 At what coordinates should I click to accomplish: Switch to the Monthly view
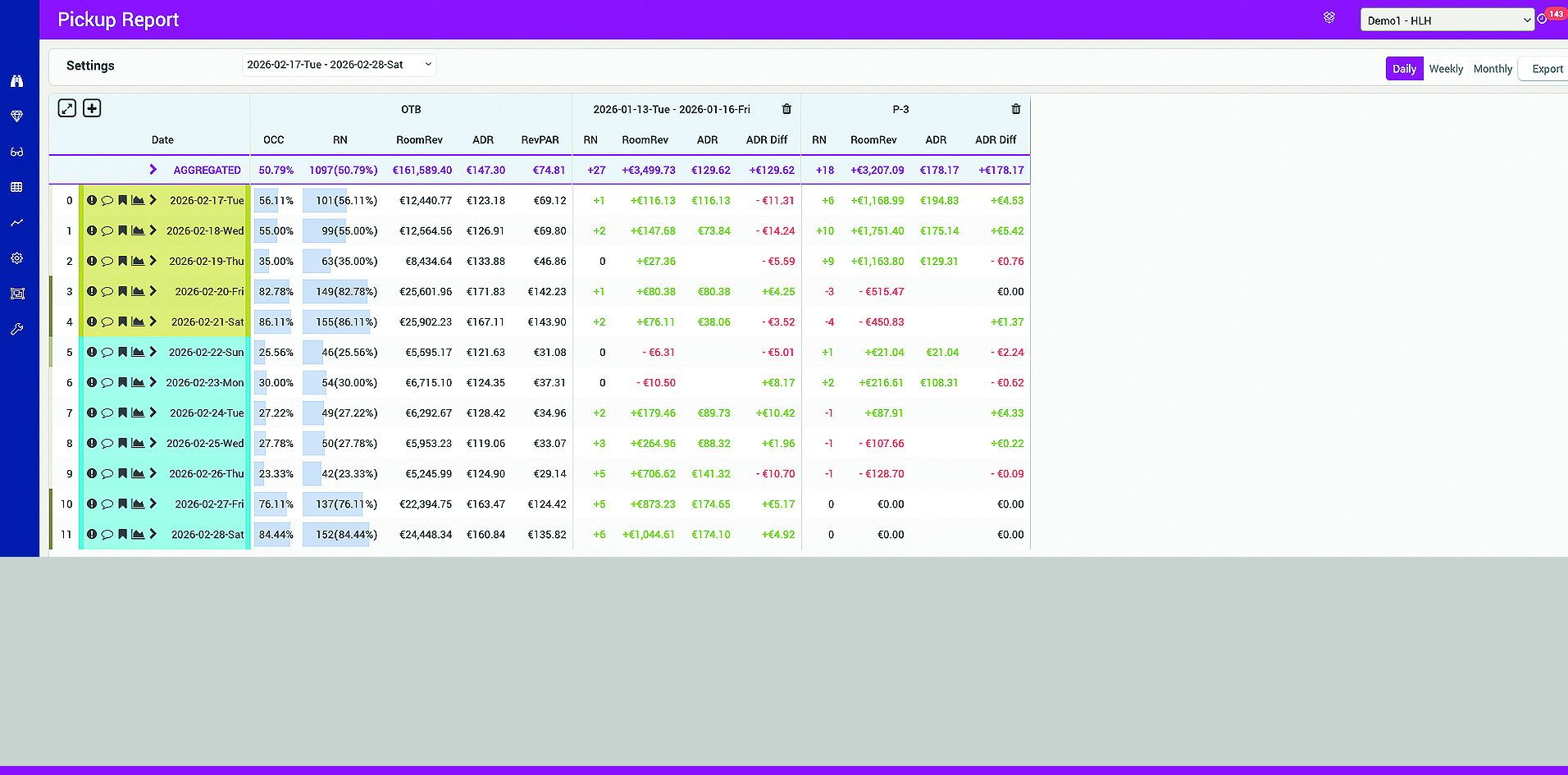(x=1493, y=69)
